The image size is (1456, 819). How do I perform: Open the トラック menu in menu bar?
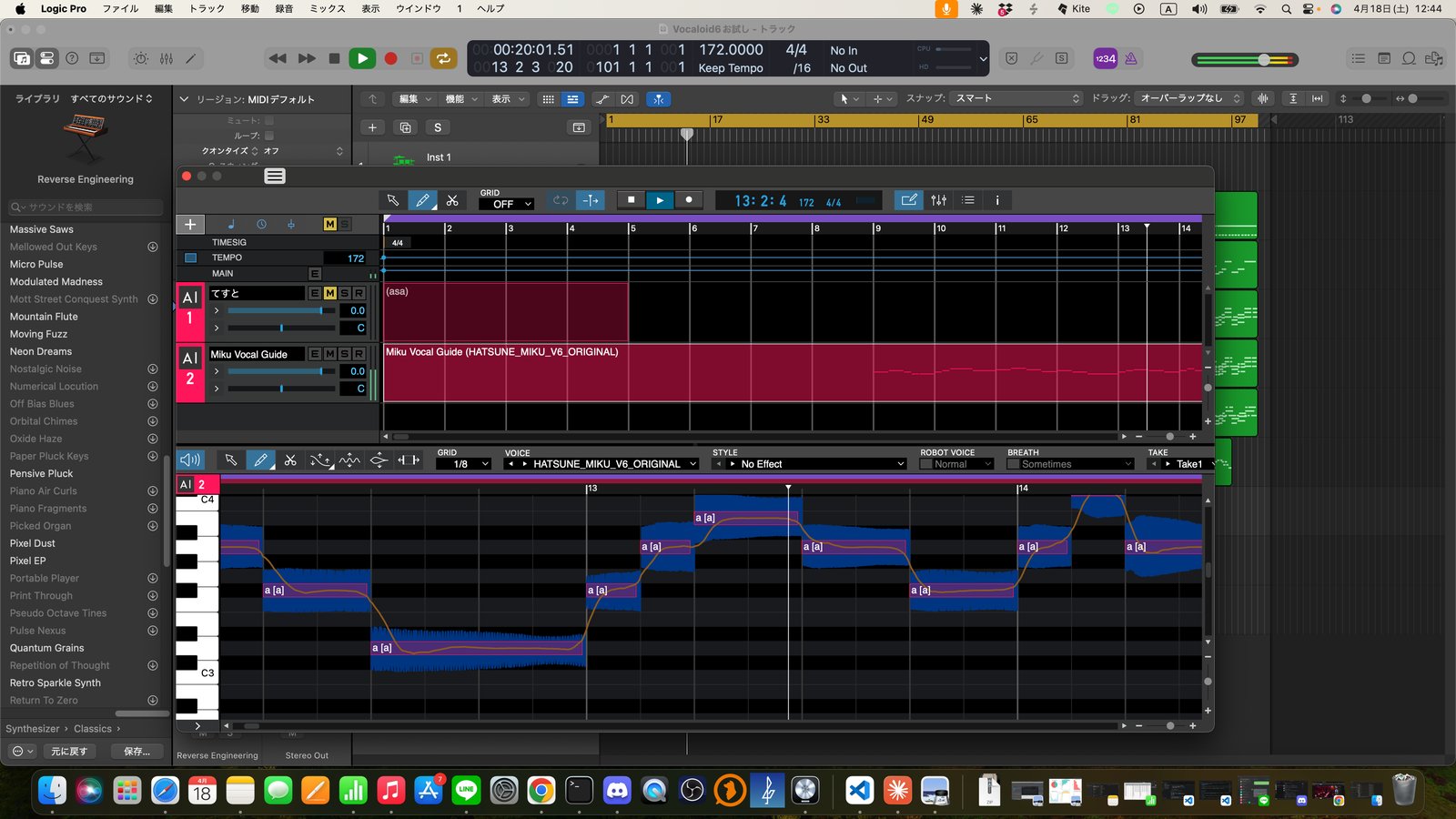pos(207,8)
